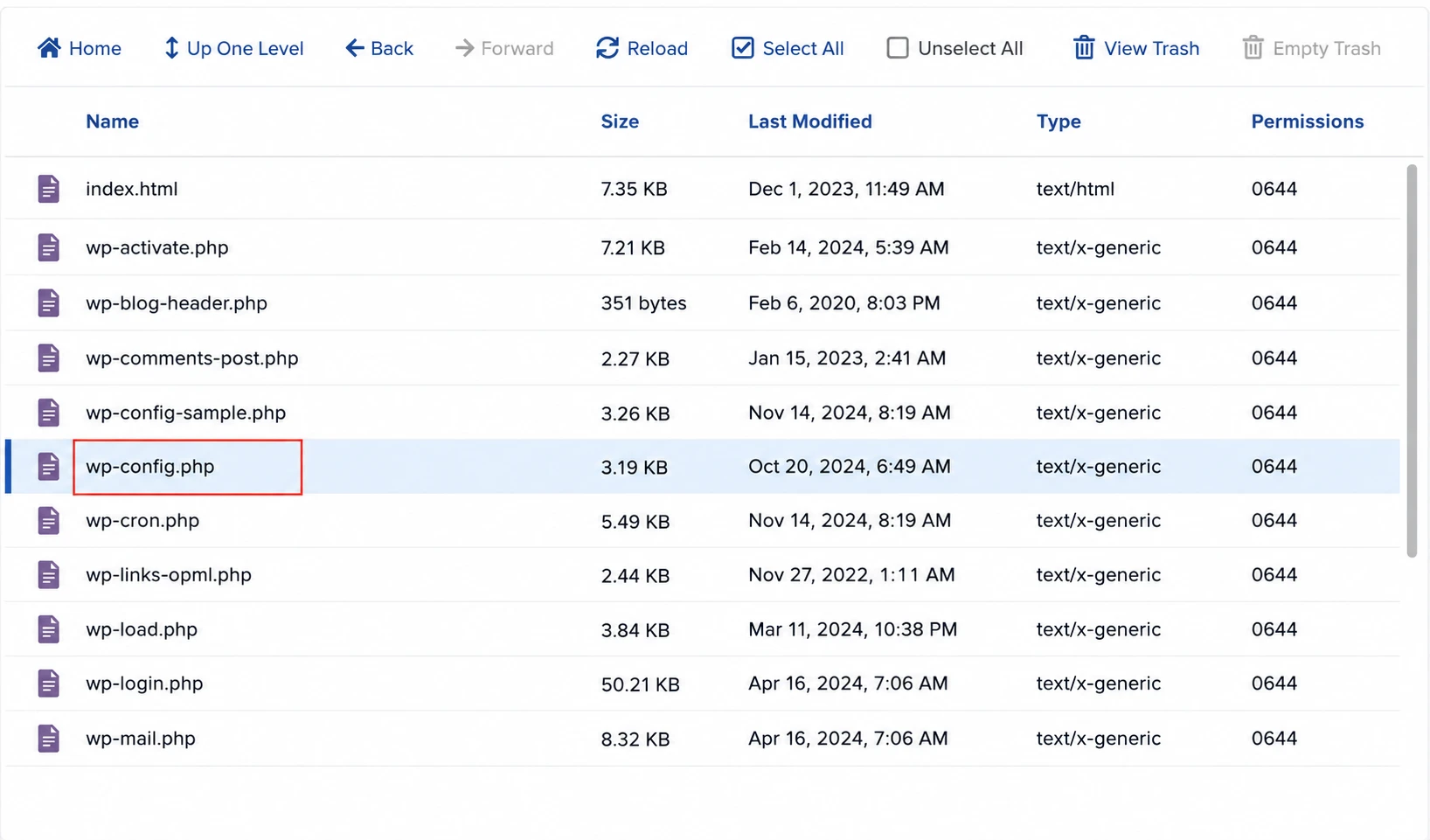
Task: Click file icon next to wp-load.php
Action: pyautogui.click(x=49, y=629)
